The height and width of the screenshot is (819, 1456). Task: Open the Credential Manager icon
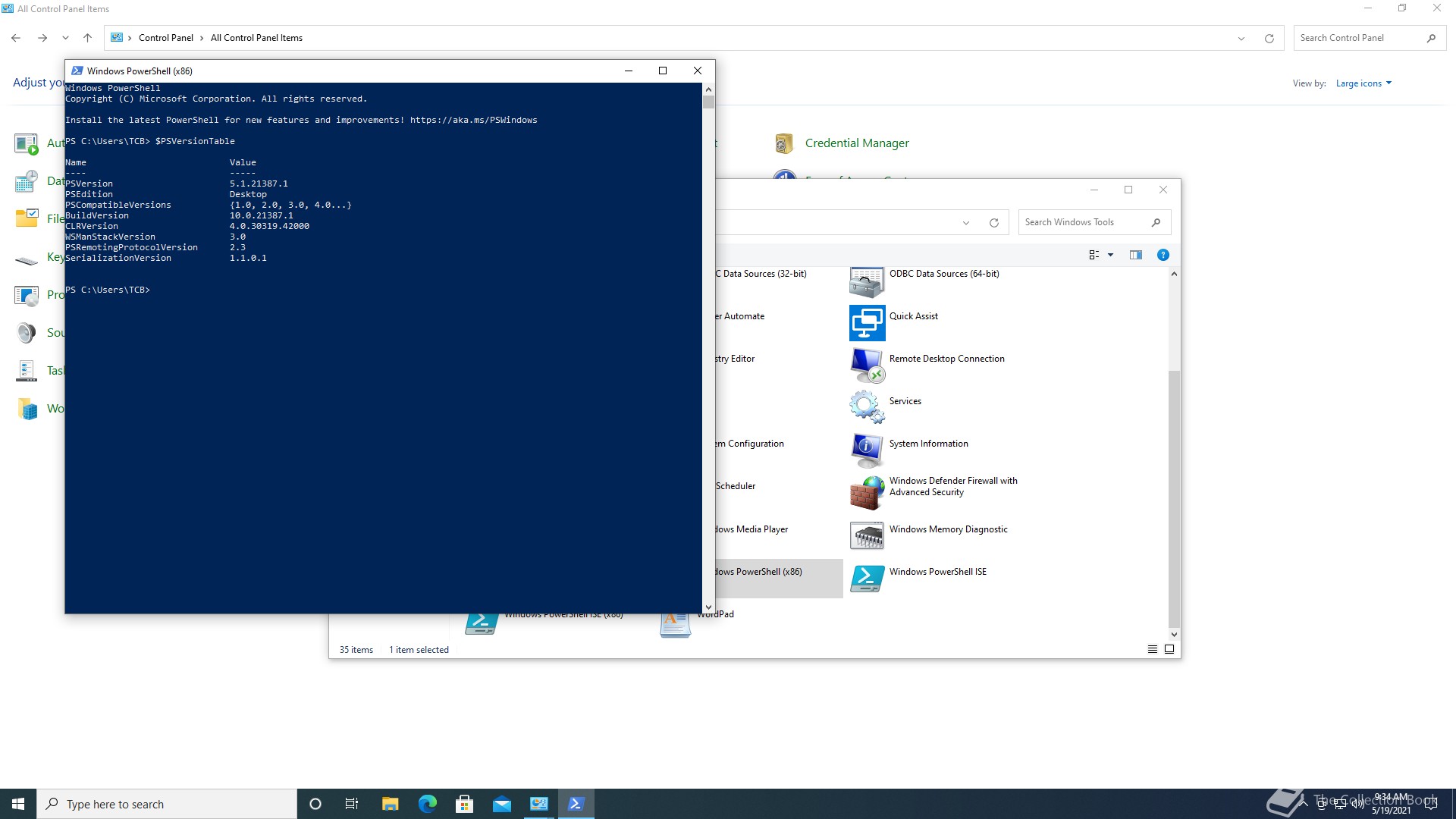coord(783,143)
